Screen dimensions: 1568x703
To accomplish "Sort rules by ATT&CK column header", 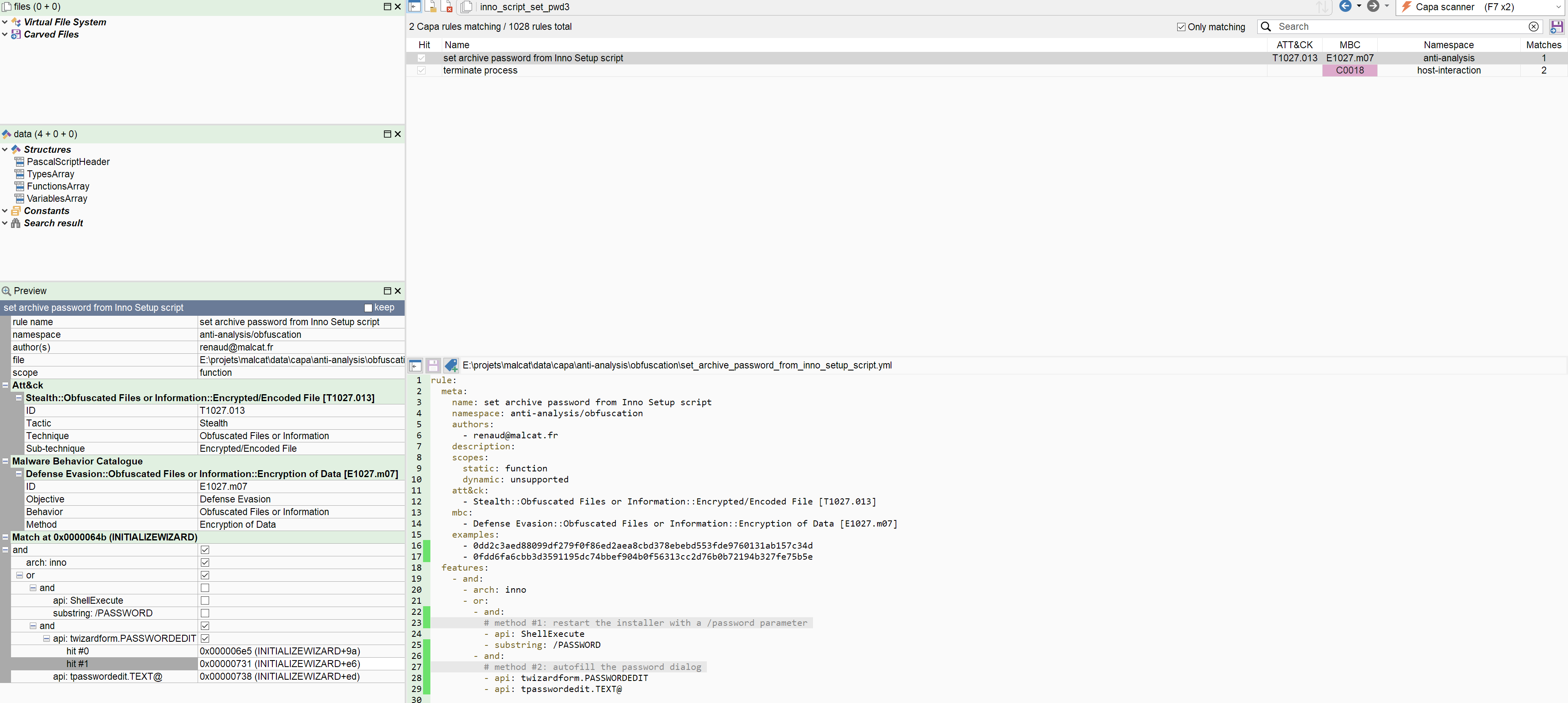I will [1295, 45].
